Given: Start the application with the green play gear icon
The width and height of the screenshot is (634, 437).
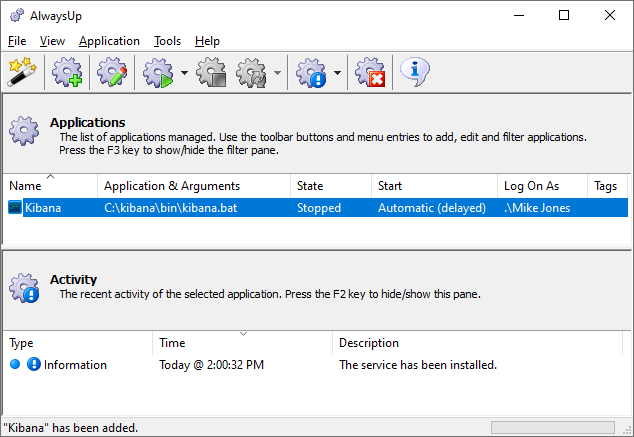Looking at the screenshot, I should (159, 72).
